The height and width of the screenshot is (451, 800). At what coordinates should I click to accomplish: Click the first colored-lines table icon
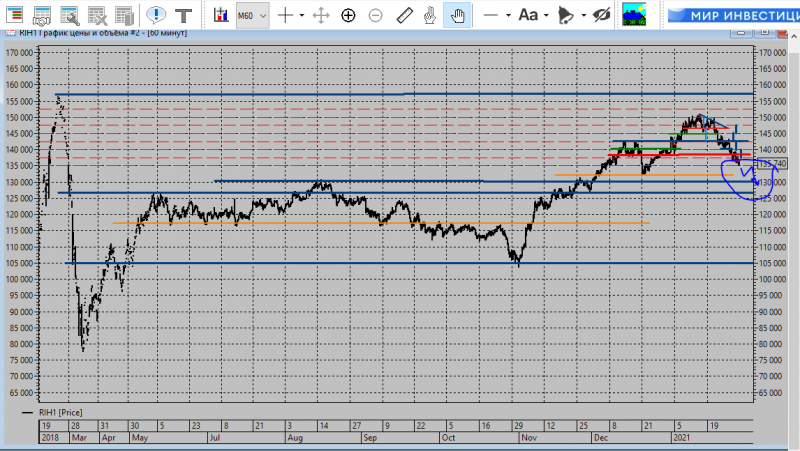point(15,15)
